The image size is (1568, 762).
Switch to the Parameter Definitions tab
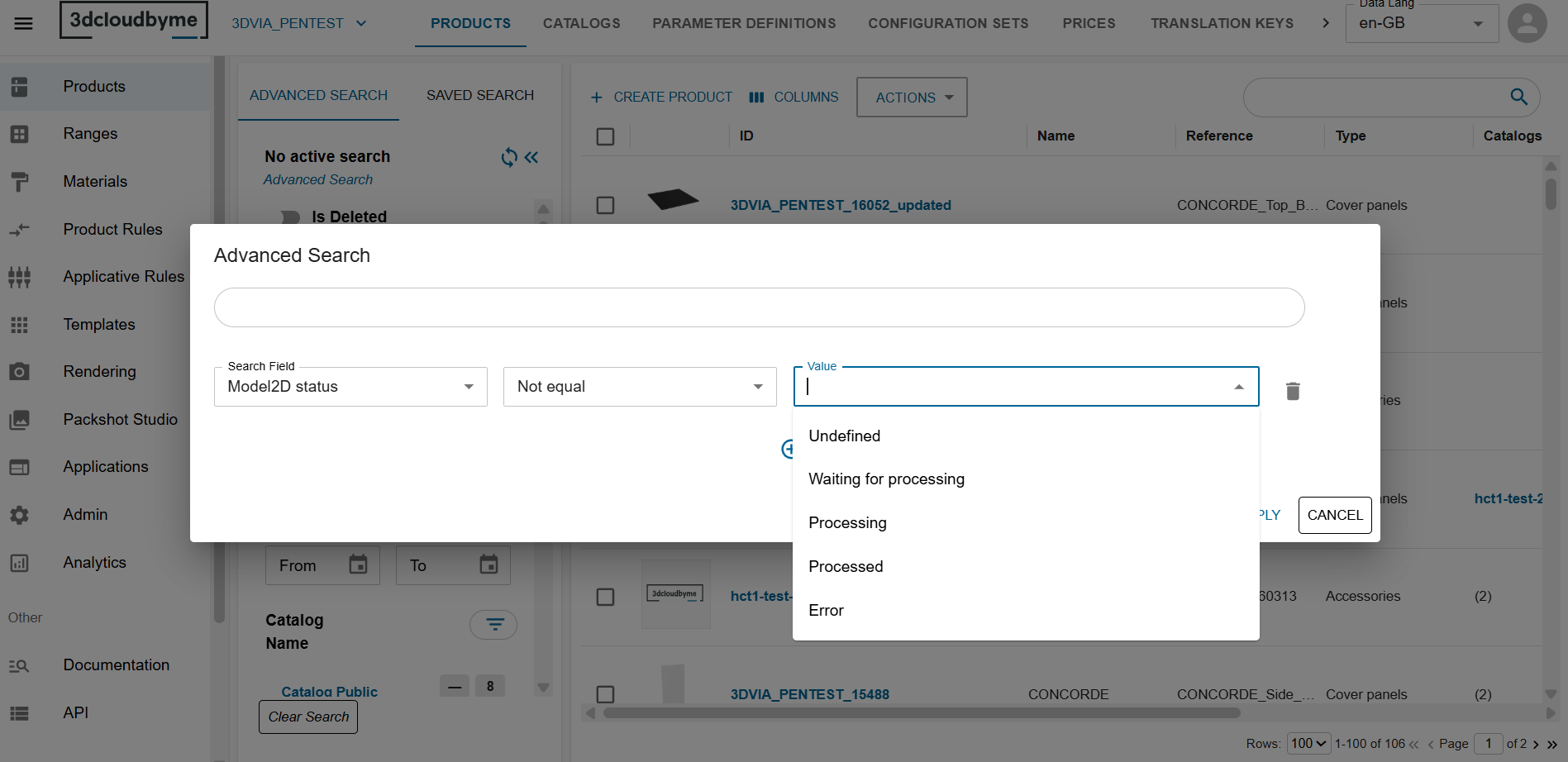pos(744,23)
